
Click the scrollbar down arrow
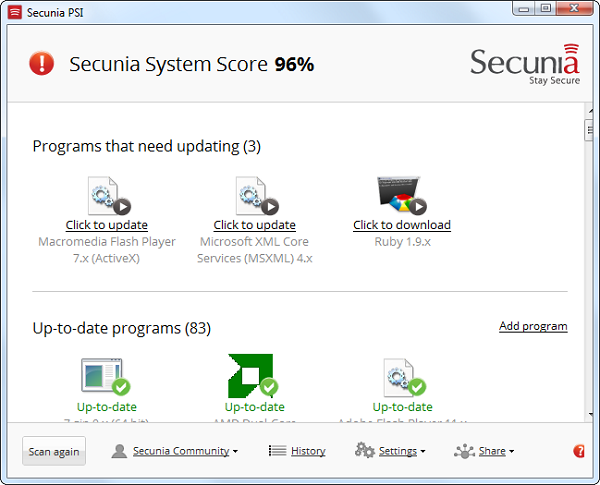click(x=590, y=414)
